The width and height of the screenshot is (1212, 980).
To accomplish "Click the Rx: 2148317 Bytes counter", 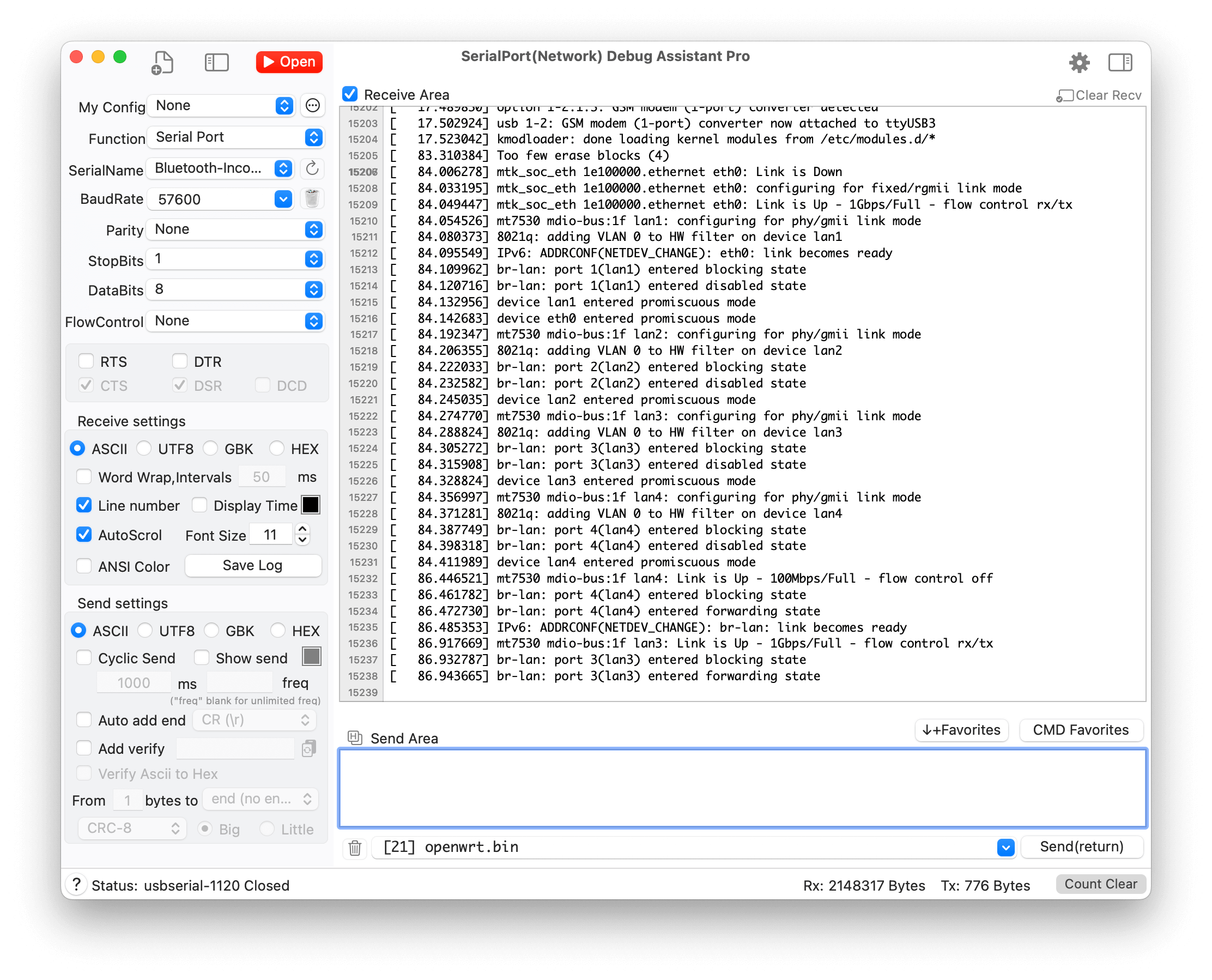I will click(x=864, y=885).
